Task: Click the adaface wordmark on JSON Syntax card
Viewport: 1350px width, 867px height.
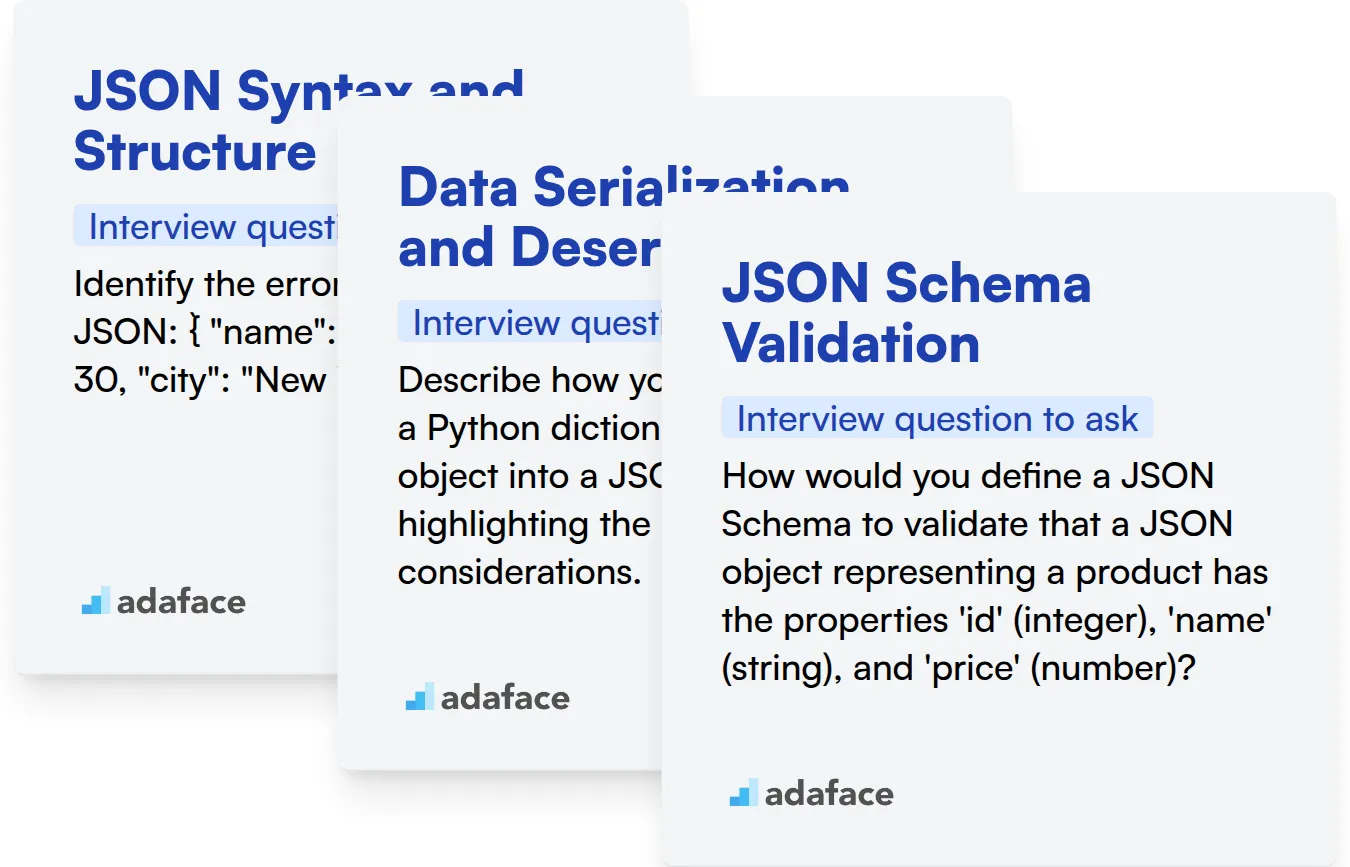Action: (x=181, y=601)
